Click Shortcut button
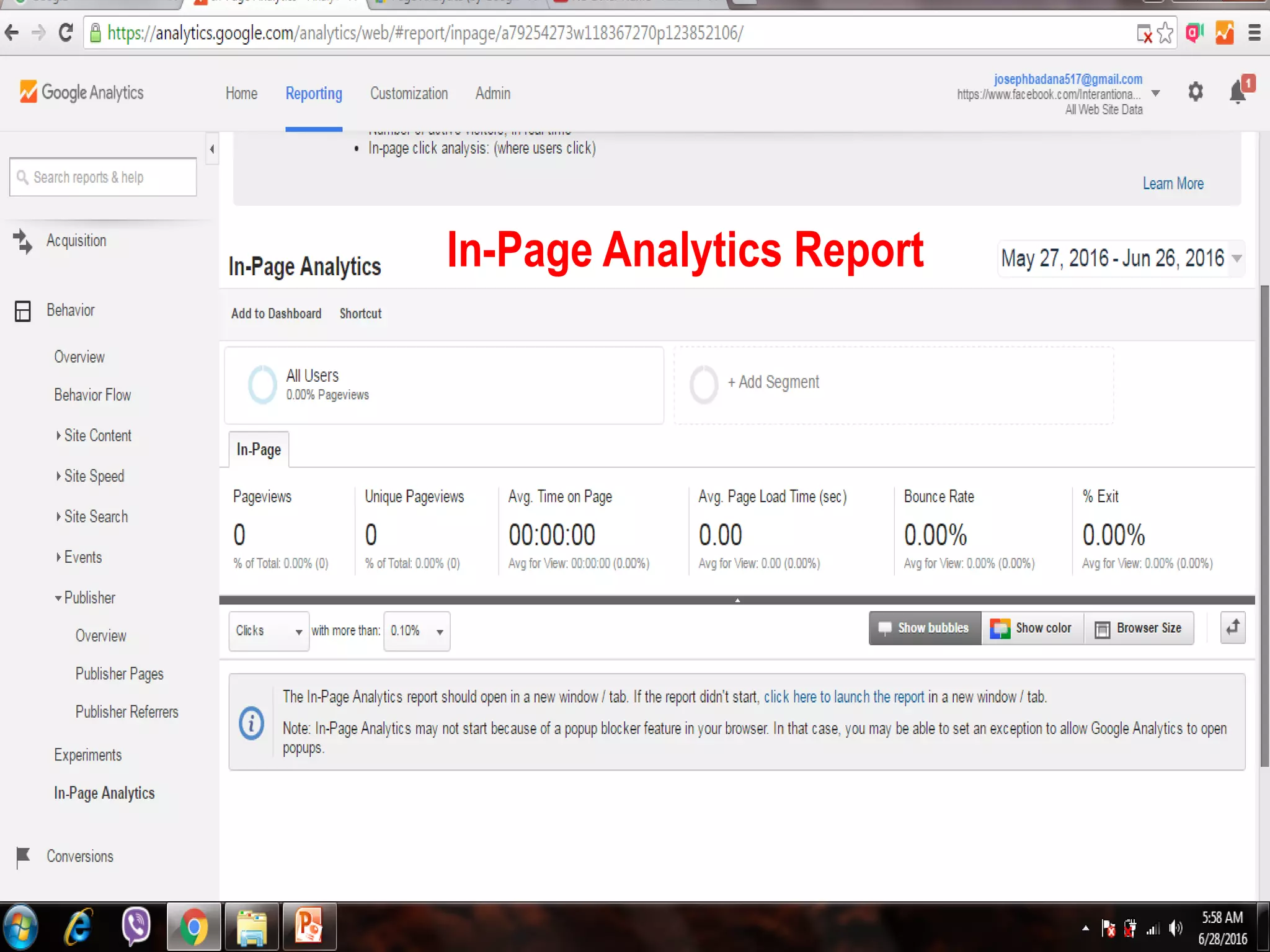Viewport: 1270px width, 952px height. 360,314
